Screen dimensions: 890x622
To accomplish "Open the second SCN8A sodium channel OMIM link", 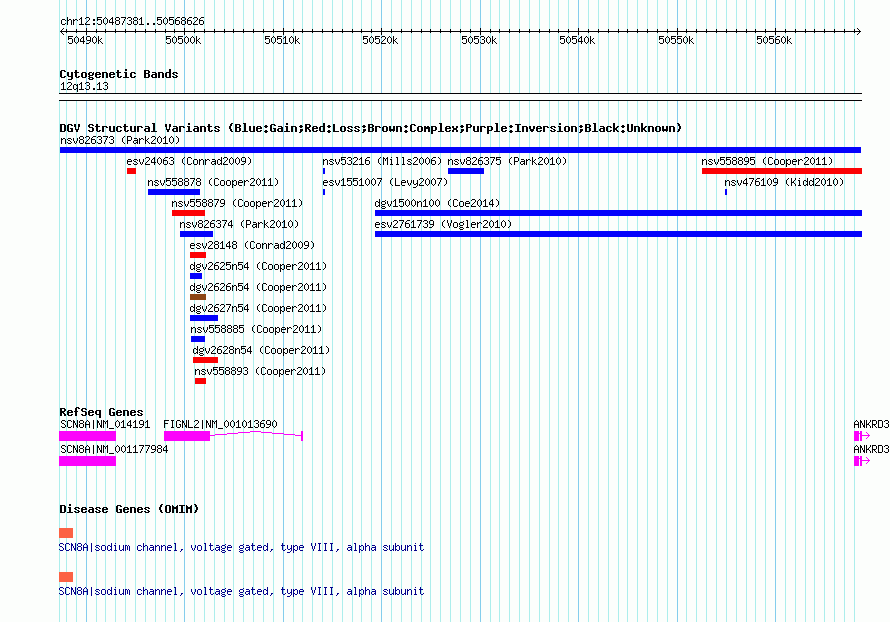I will click(241, 591).
